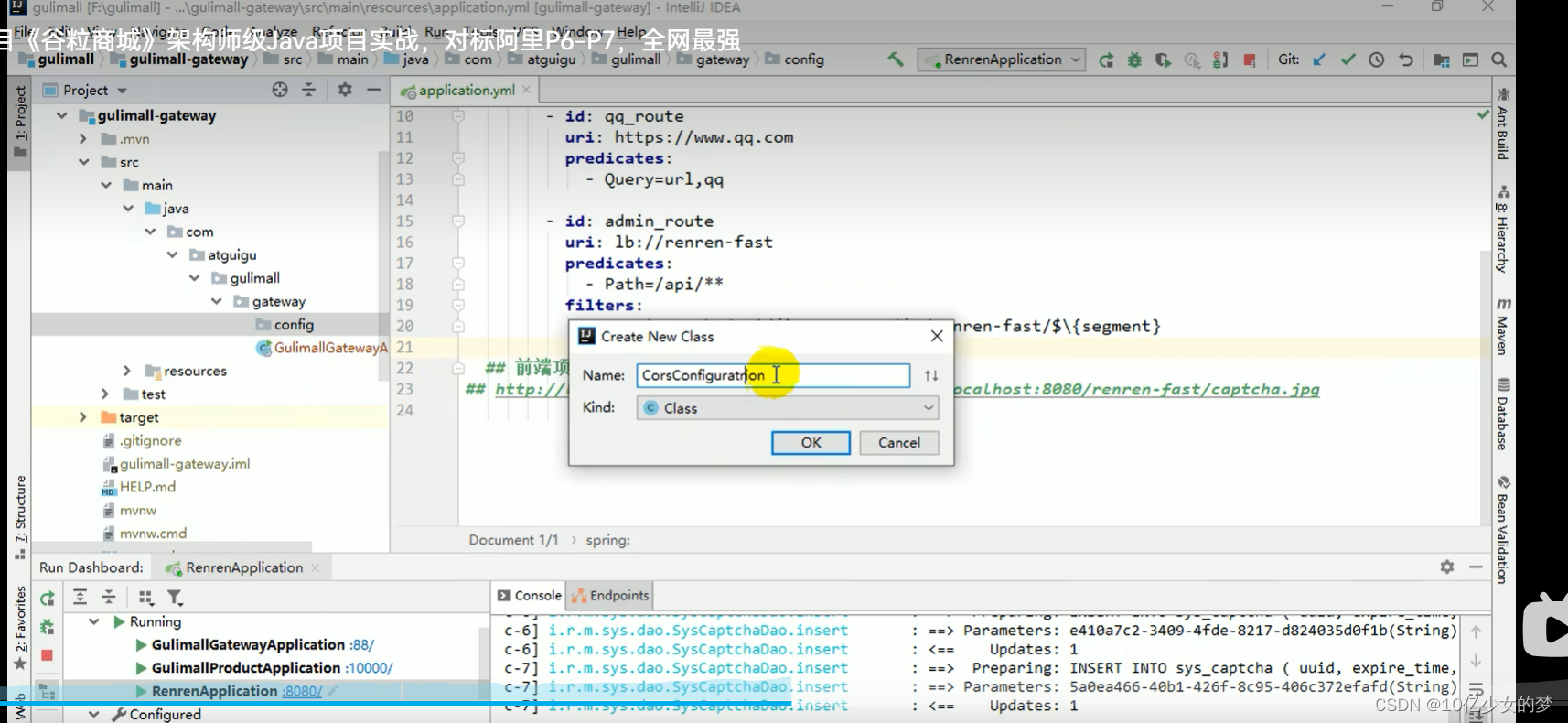Open the Git Show History clock icon
1568x723 pixels.
coord(1377,59)
